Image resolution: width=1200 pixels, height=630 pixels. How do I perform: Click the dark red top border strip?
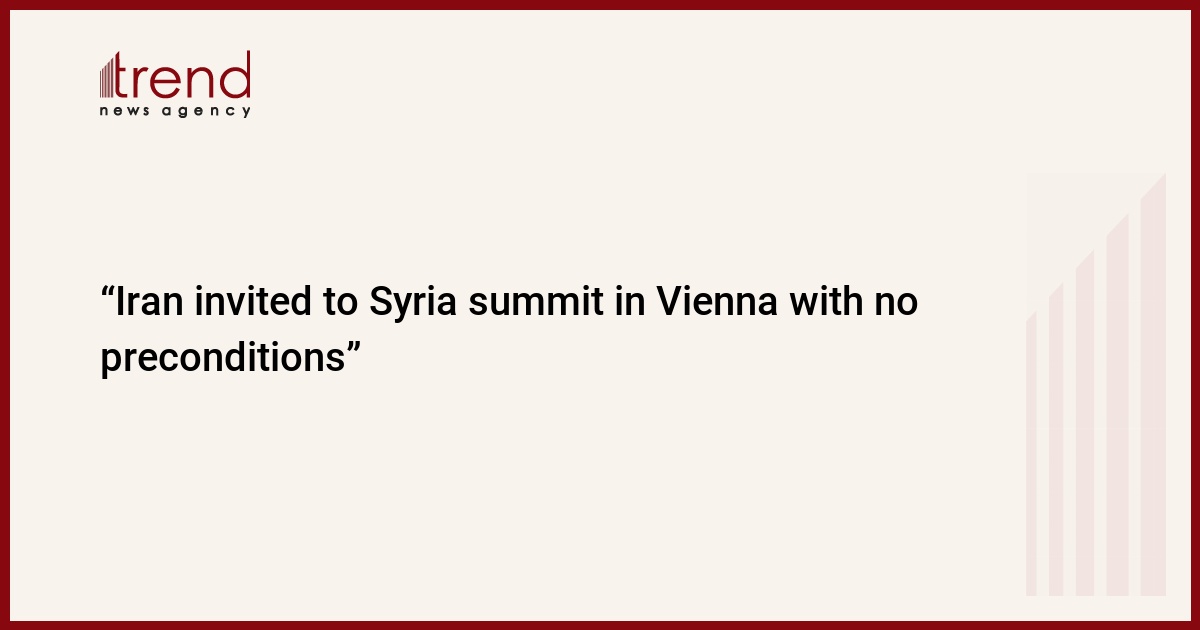coord(600,5)
